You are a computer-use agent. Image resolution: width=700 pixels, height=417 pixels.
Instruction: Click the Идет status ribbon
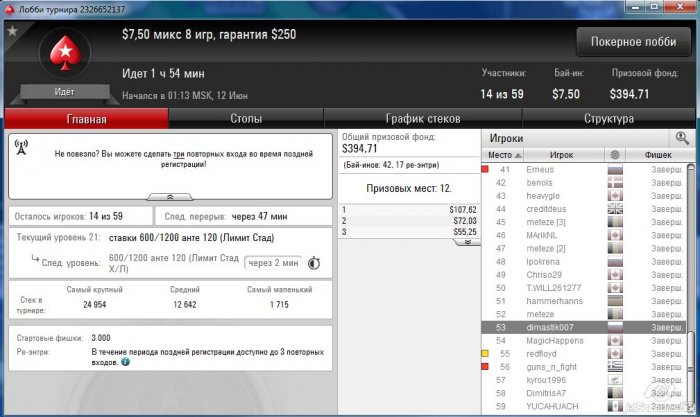pyautogui.click(x=64, y=92)
